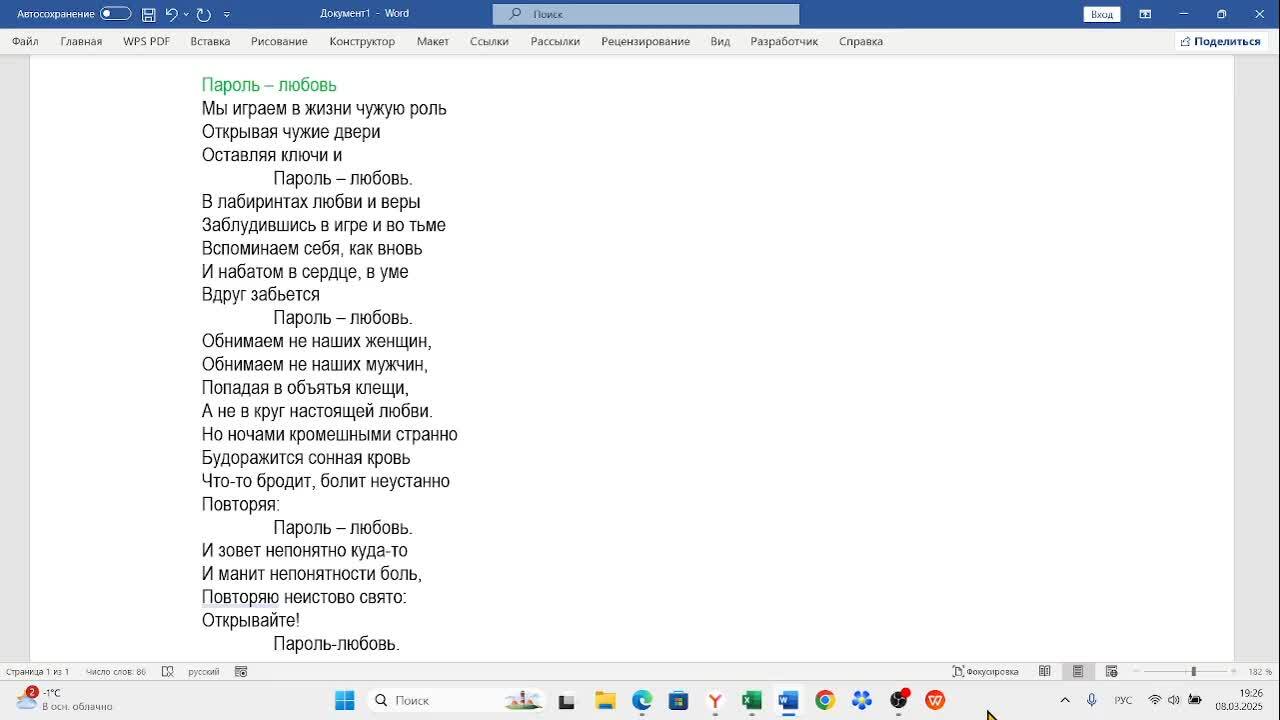Expand the undo history dropdown arrow

(185, 14)
